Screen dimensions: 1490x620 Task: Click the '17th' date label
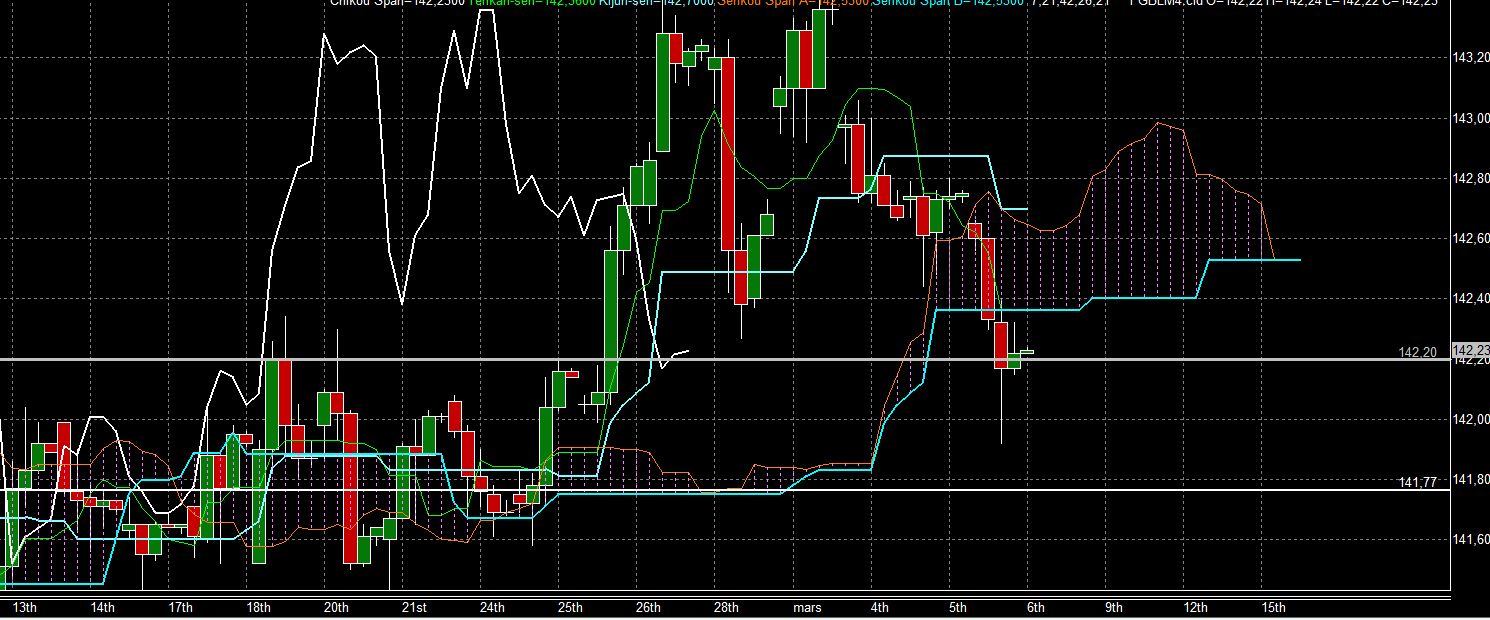click(180, 608)
